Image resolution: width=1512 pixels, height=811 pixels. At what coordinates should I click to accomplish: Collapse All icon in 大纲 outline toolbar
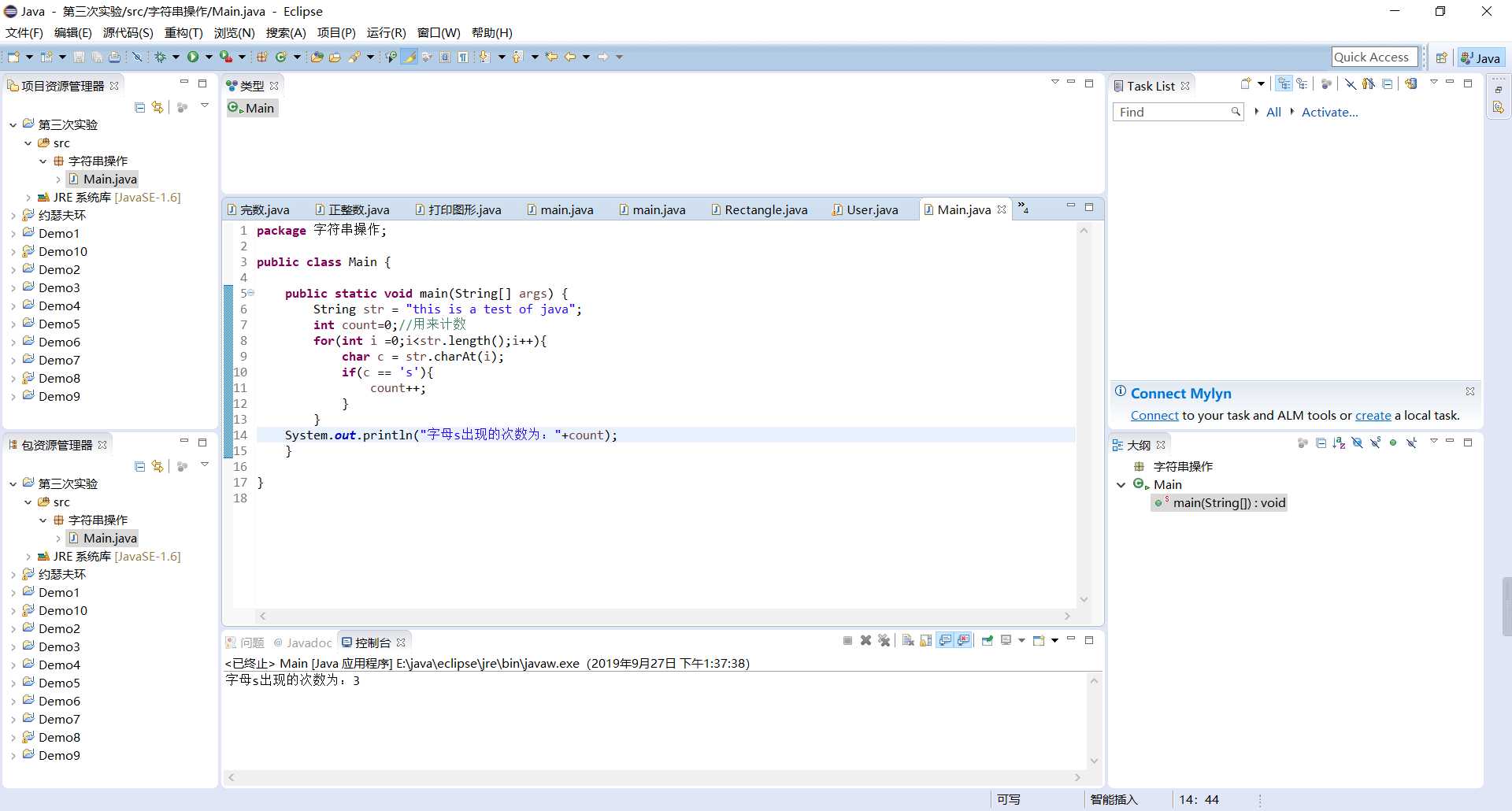pos(1321,443)
